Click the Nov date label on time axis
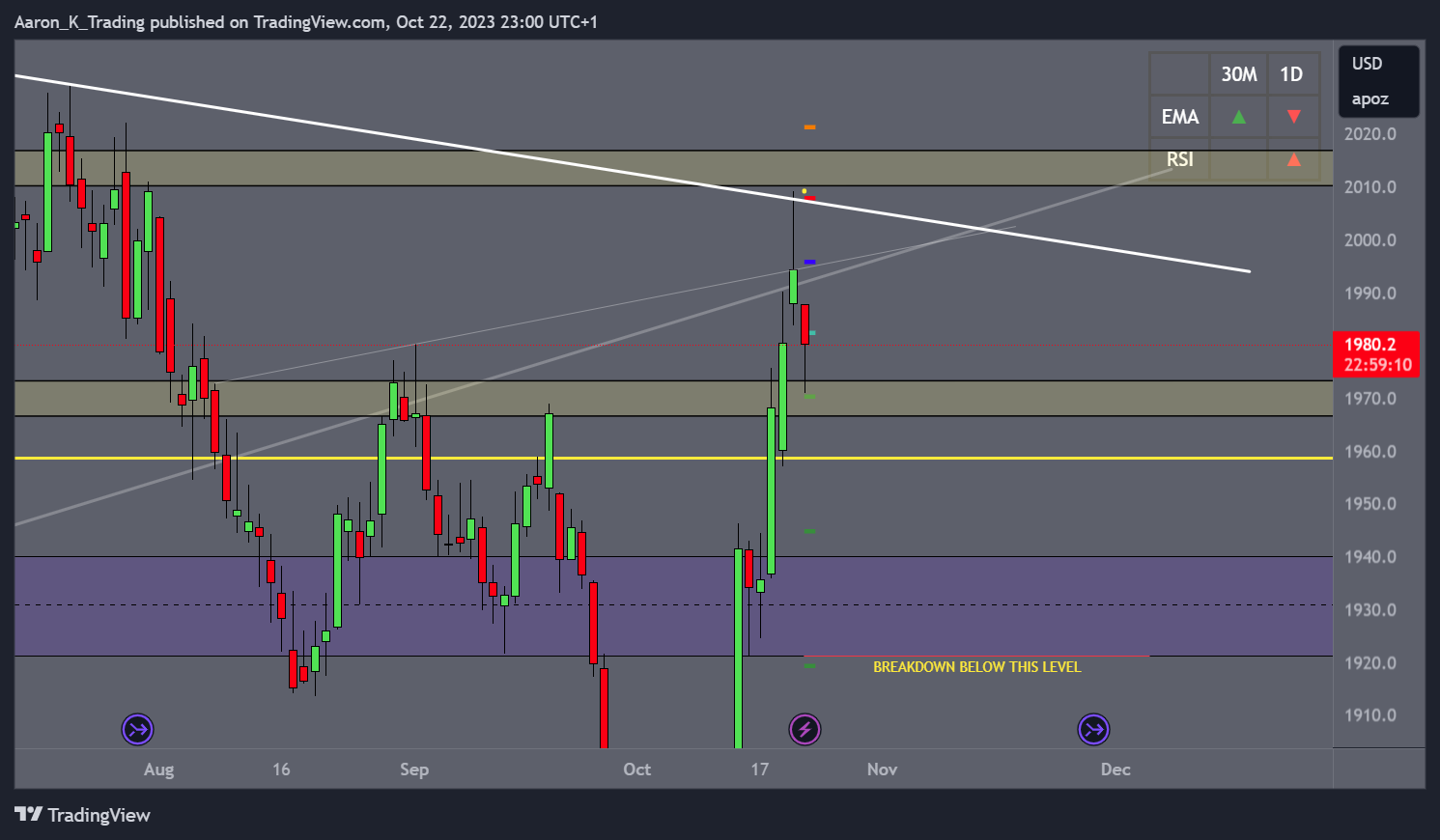The width and height of the screenshot is (1440, 840). click(882, 770)
